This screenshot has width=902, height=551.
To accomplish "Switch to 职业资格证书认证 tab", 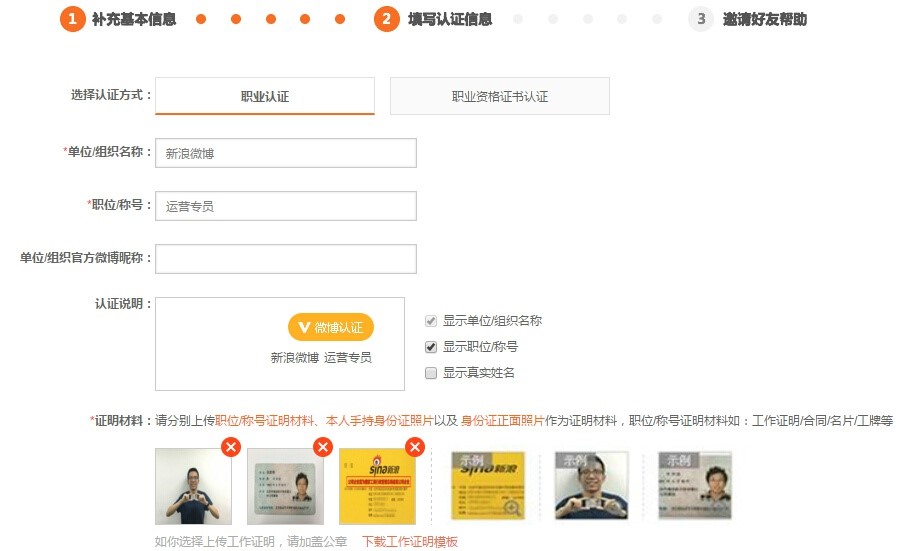I will pyautogui.click(x=500, y=96).
